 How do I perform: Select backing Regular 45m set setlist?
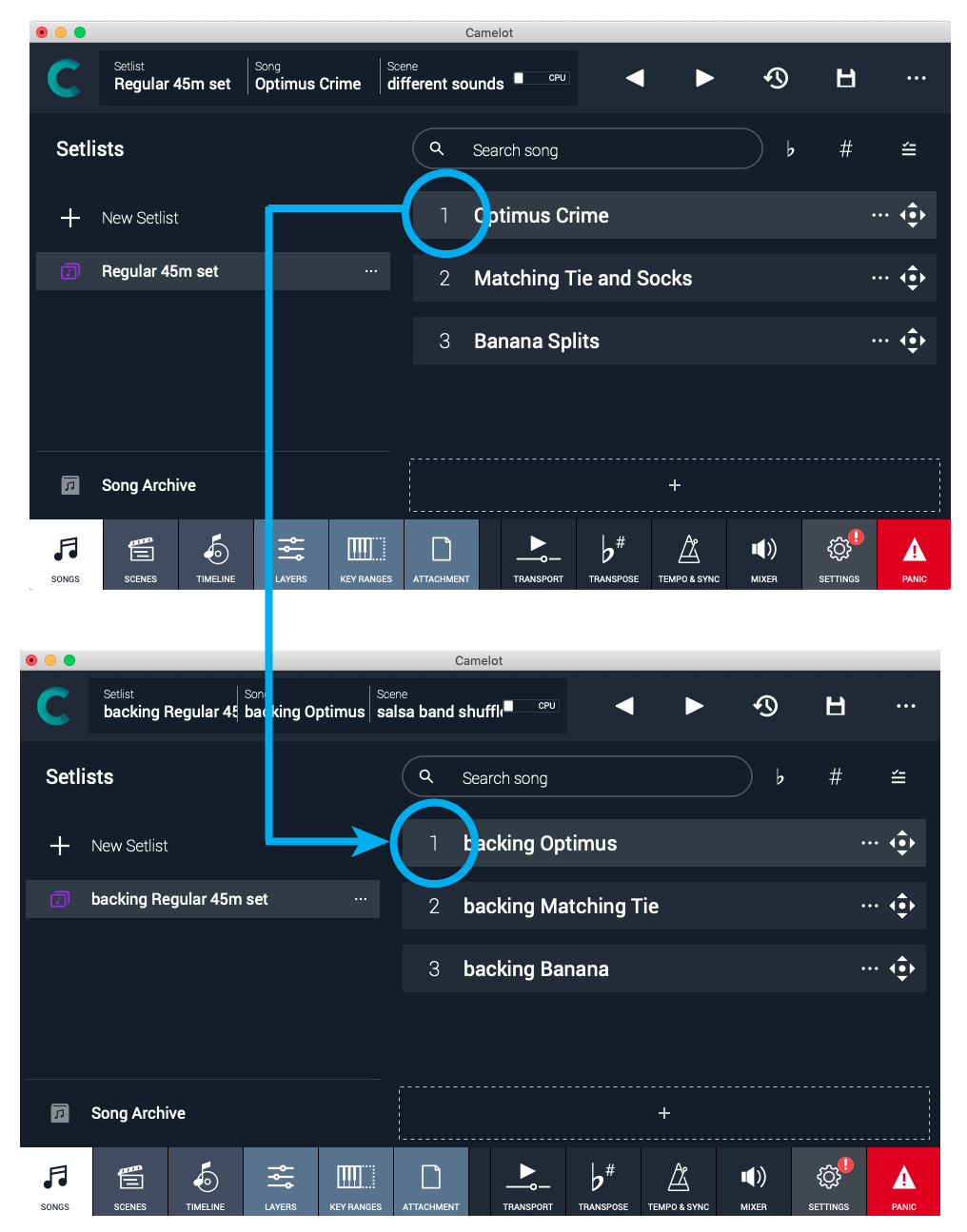[x=203, y=899]
